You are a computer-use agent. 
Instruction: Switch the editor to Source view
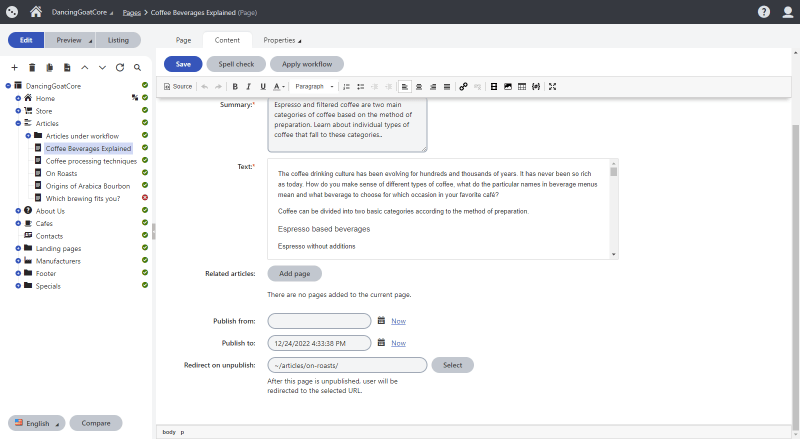point(178,87)
